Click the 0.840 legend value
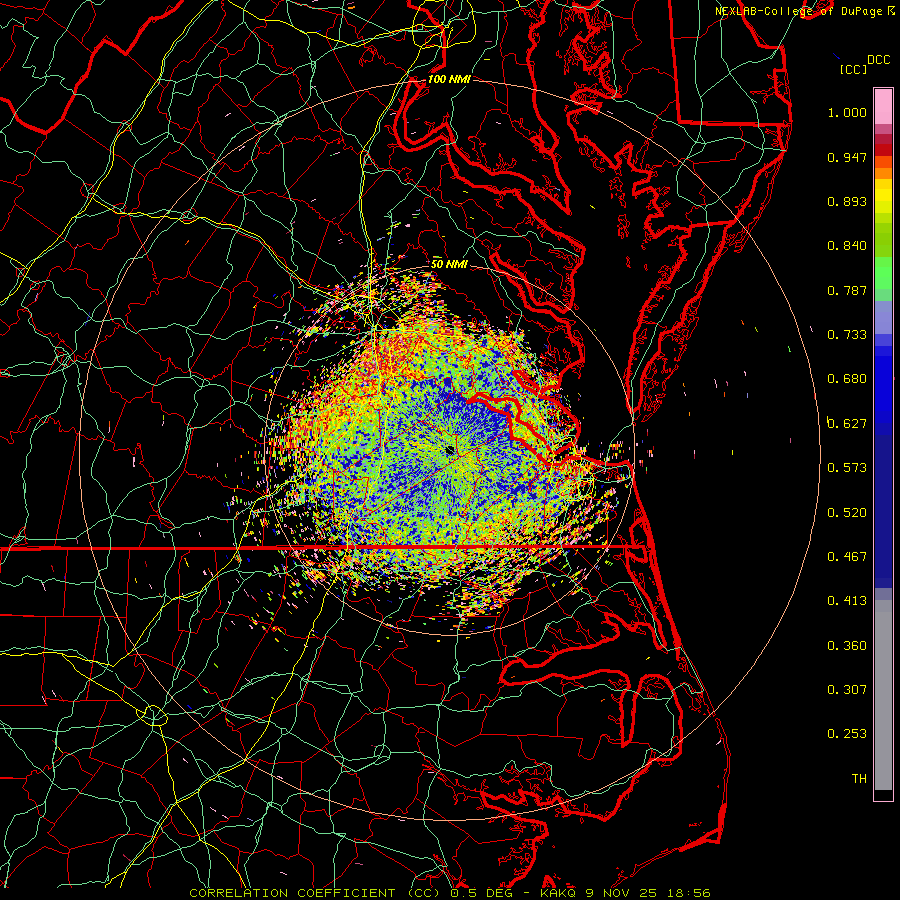This screenshot has width=900, height=900. coord(847,246)
